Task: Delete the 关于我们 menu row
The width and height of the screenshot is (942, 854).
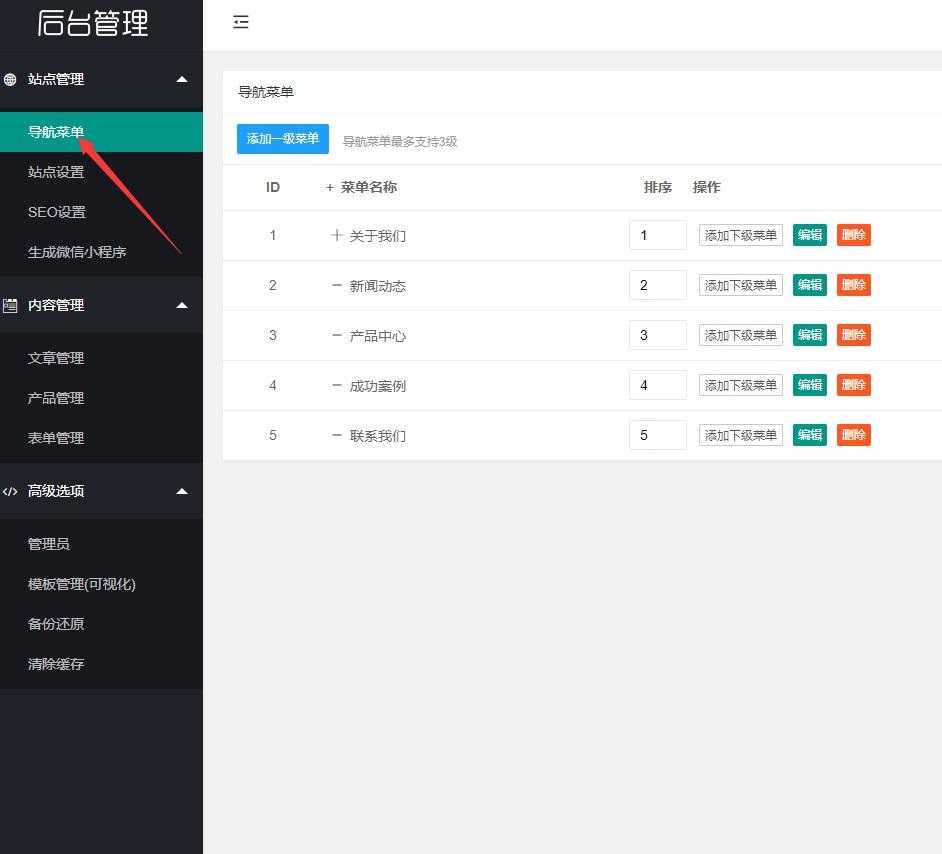Action: (854, 235)
